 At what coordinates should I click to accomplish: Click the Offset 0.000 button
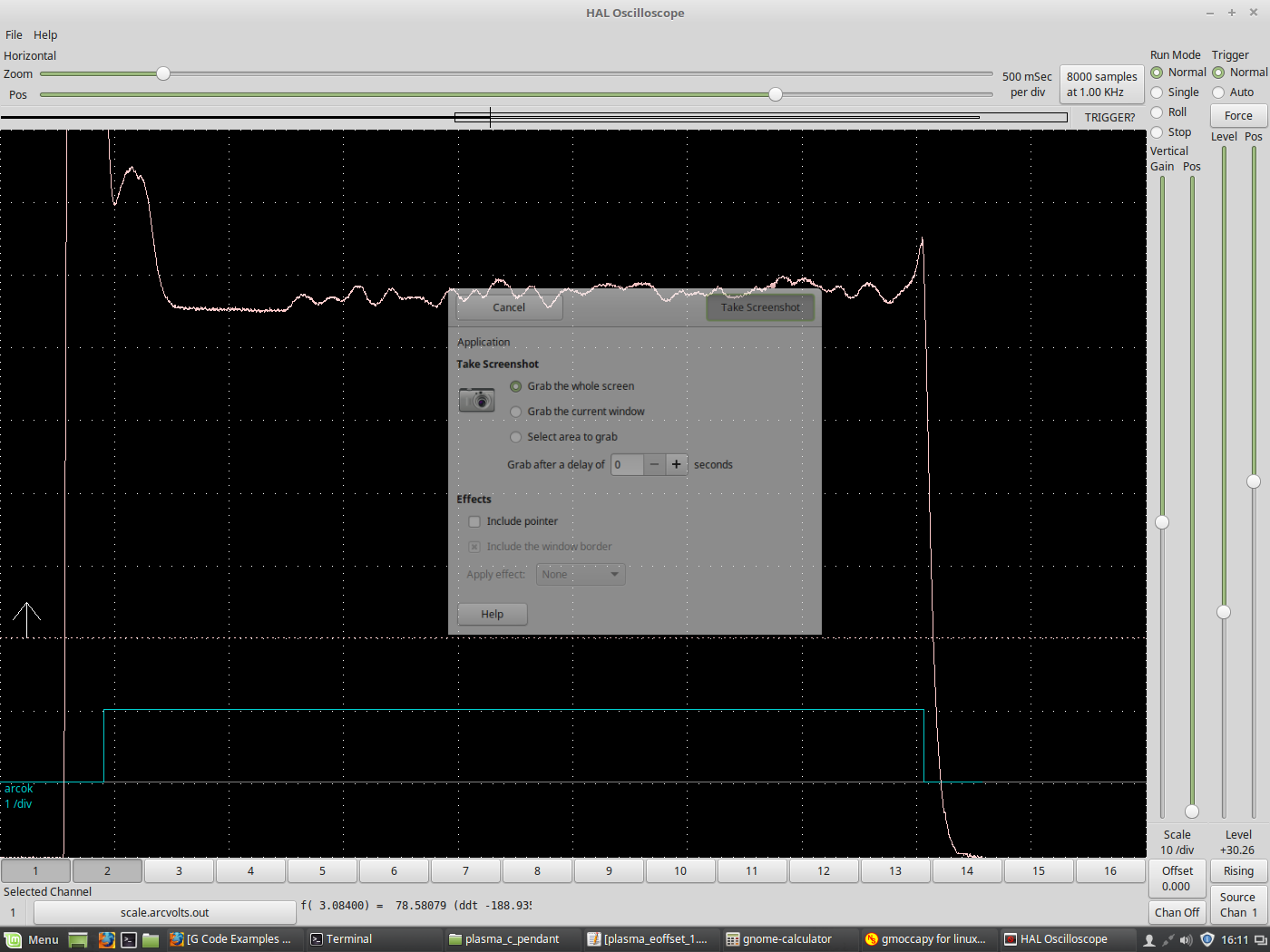(x=1177, y=879)
